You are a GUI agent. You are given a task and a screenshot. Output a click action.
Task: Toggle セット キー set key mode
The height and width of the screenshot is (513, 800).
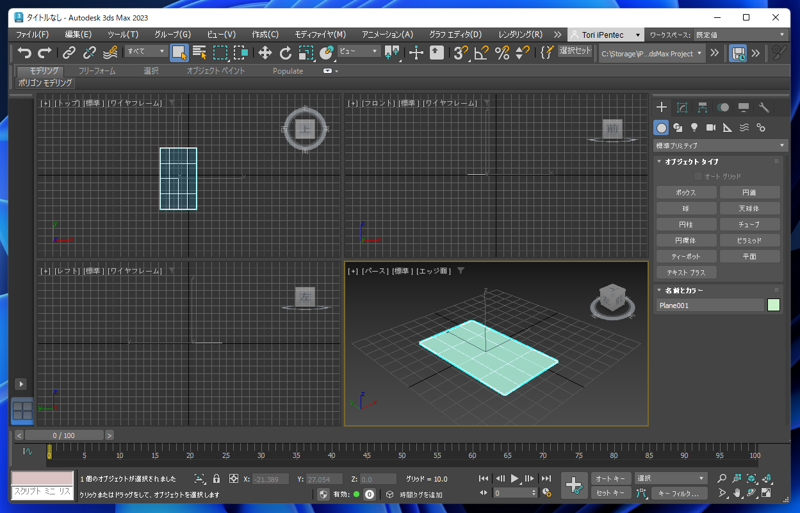611,493
